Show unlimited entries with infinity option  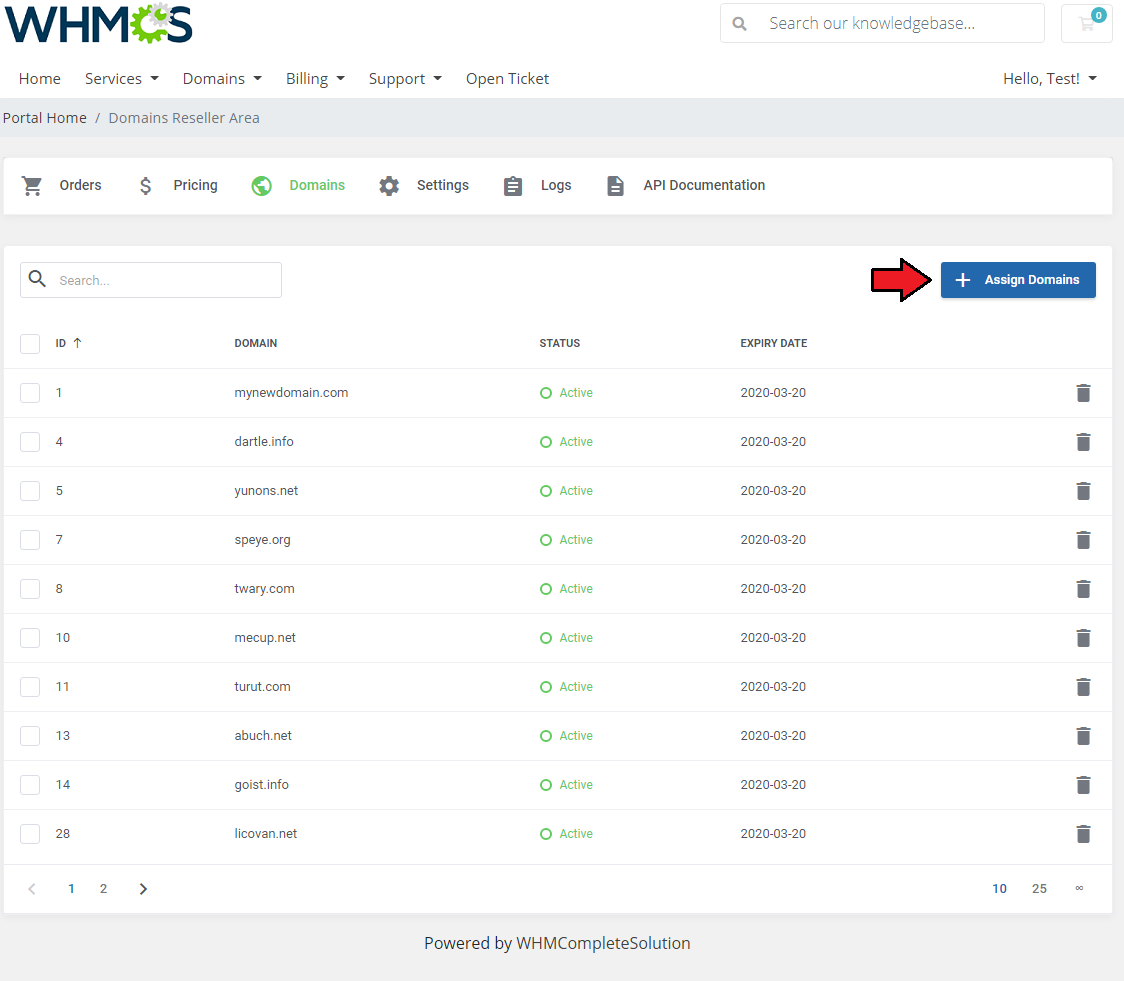[x=1079, y=889]
